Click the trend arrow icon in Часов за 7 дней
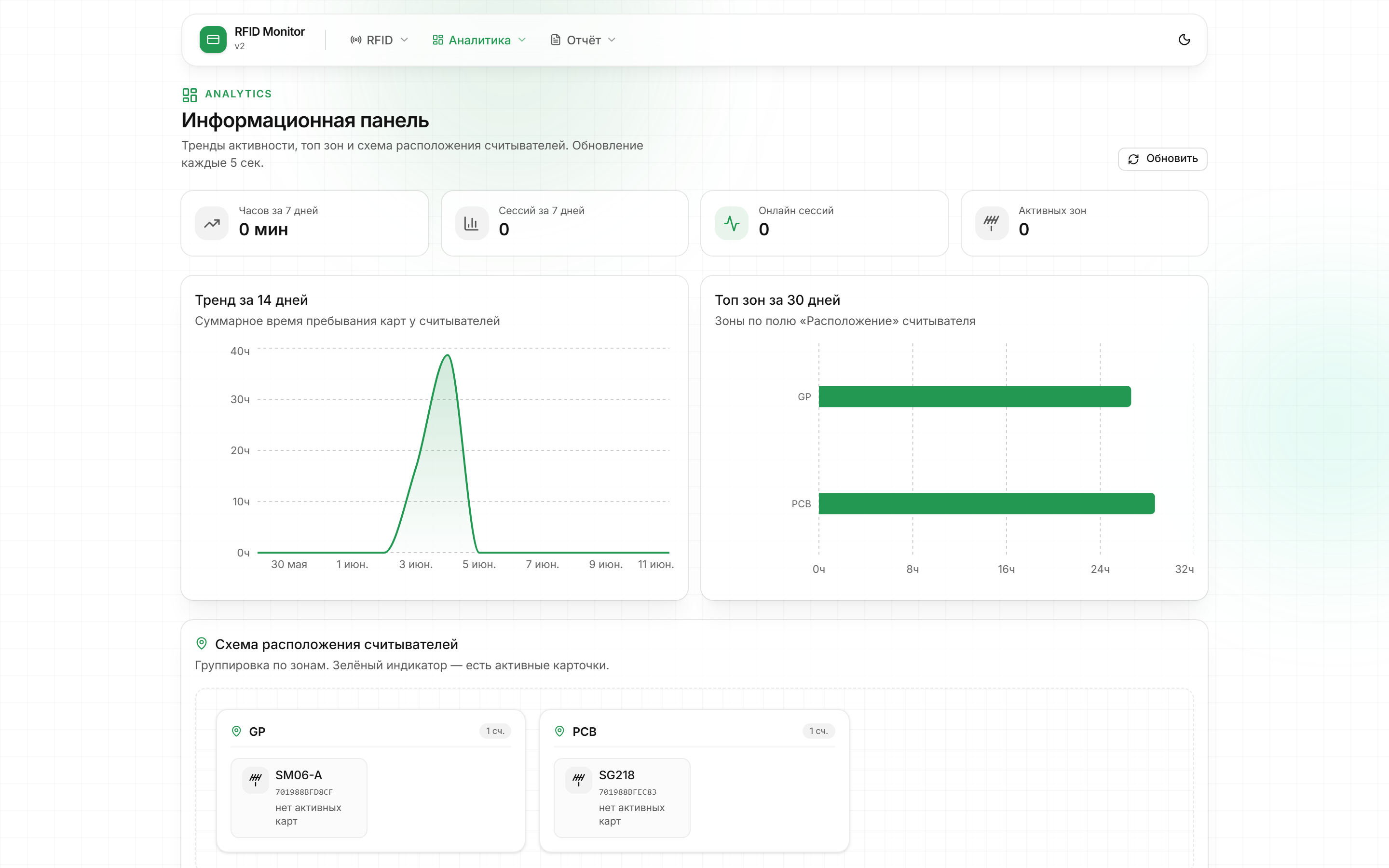The height and width of the screenshot is (868, 1389). pyautogui.click(x=212, y=223)
